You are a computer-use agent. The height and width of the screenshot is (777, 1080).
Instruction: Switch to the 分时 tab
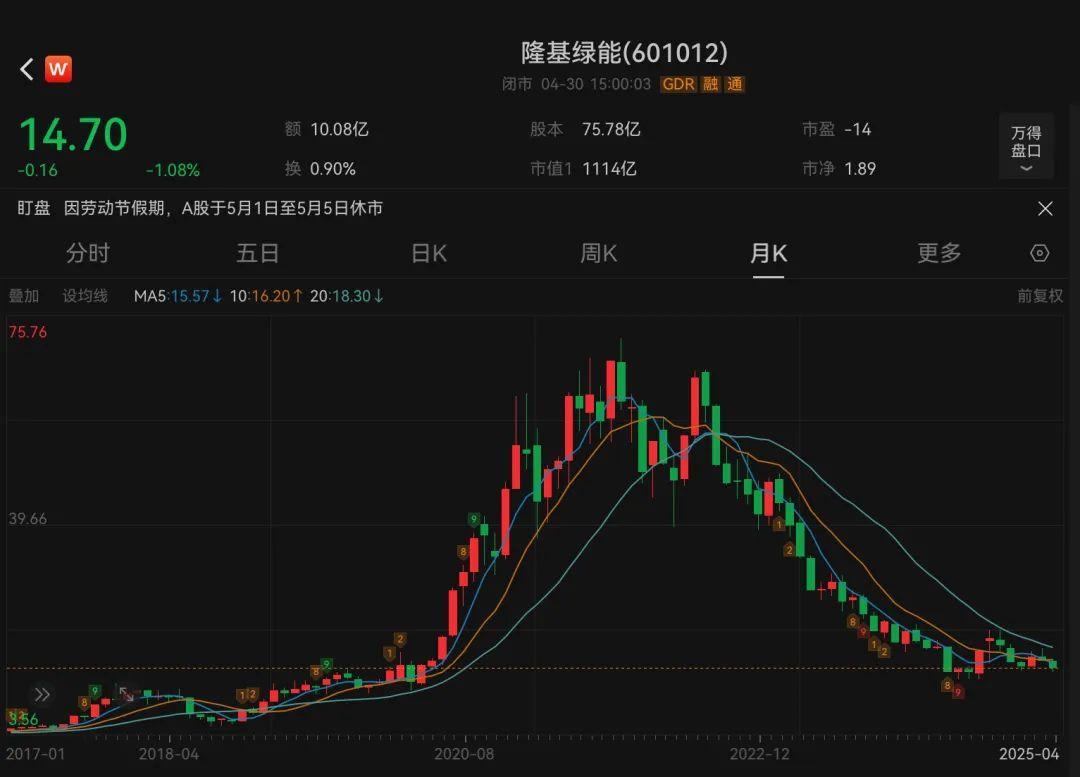coord(87,253)
